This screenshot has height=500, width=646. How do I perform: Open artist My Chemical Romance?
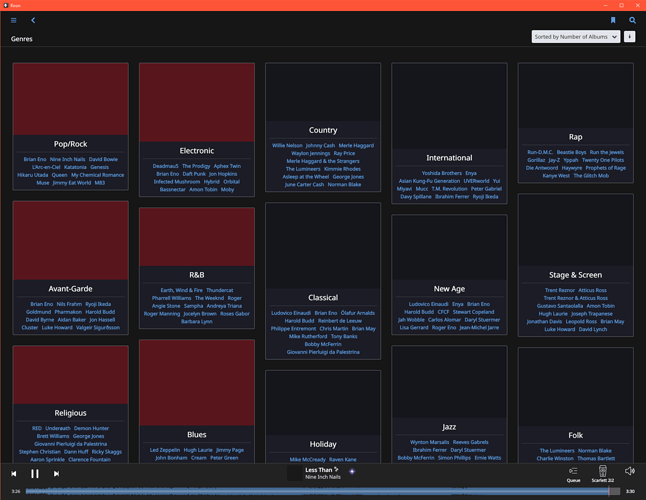click(98, 175)
